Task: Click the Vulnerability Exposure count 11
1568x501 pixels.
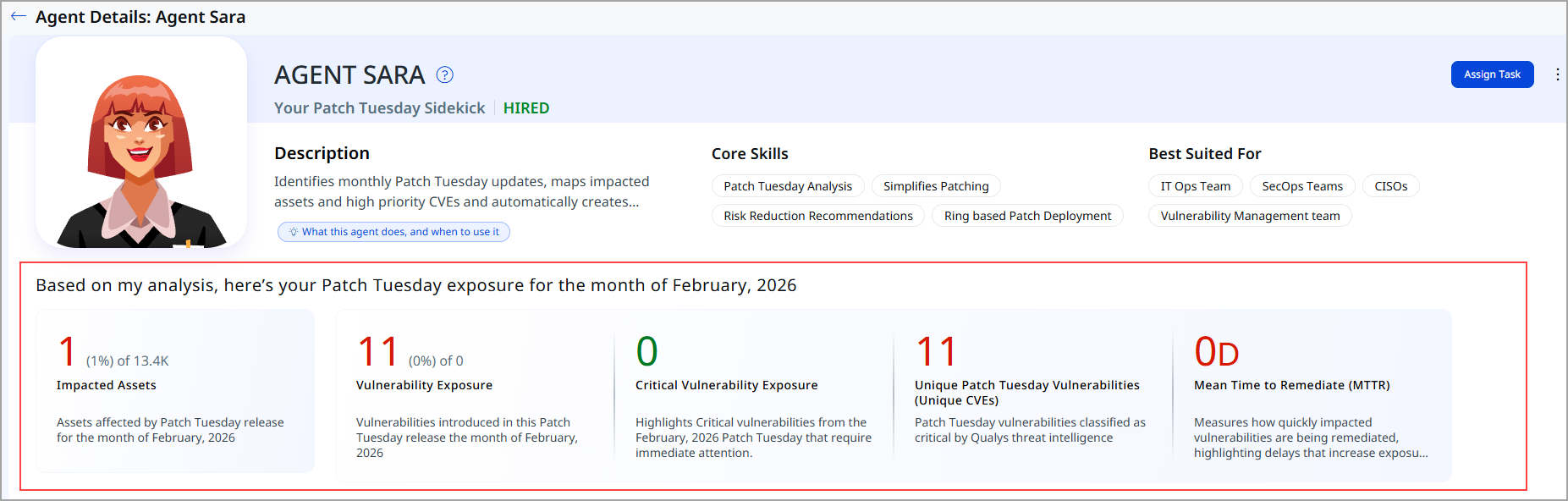Action: coord(377,352)
